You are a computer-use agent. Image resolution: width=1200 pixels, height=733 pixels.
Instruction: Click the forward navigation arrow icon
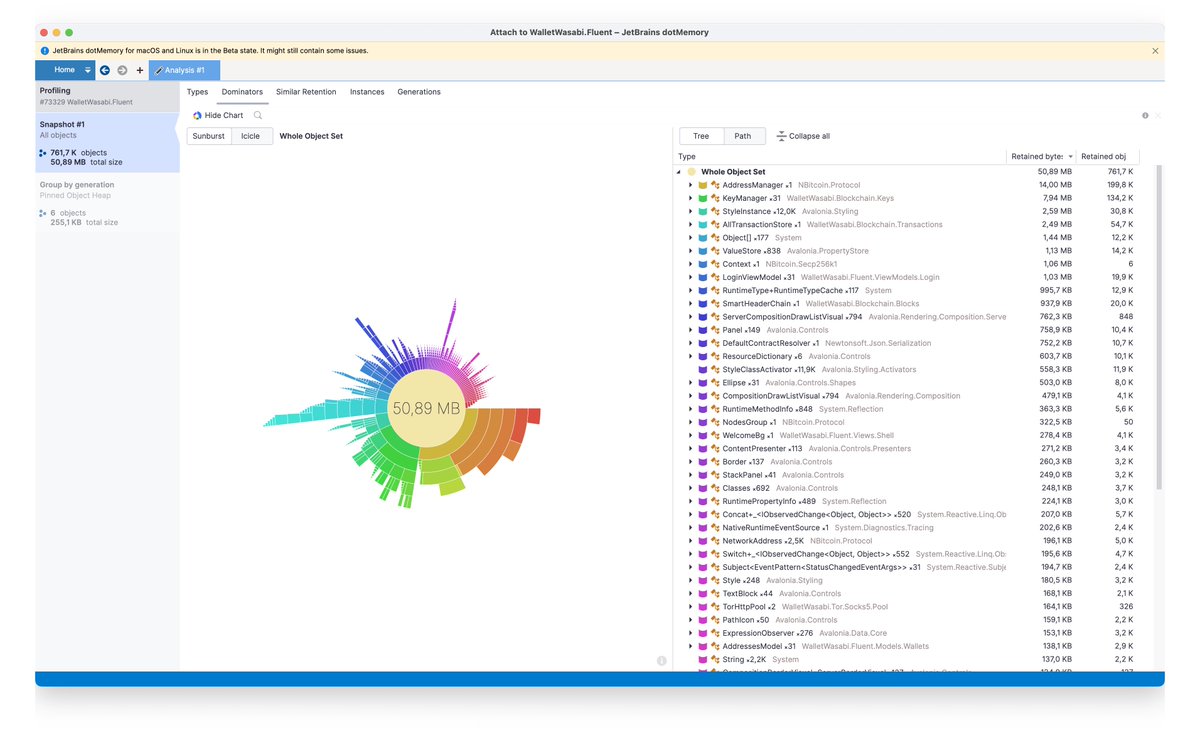click(122, 70)
